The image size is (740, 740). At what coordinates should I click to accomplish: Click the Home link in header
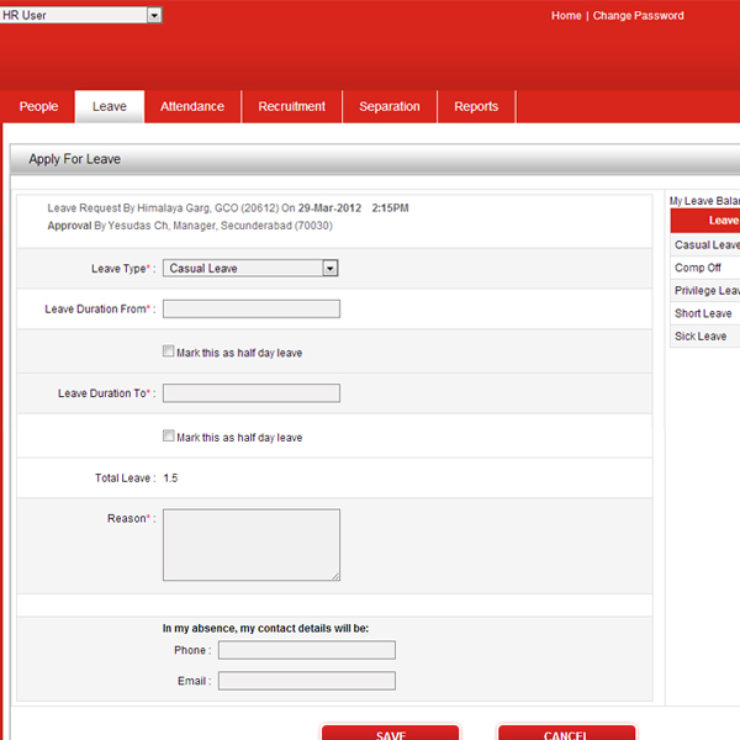pyautogui.click(x=565, y=16)
